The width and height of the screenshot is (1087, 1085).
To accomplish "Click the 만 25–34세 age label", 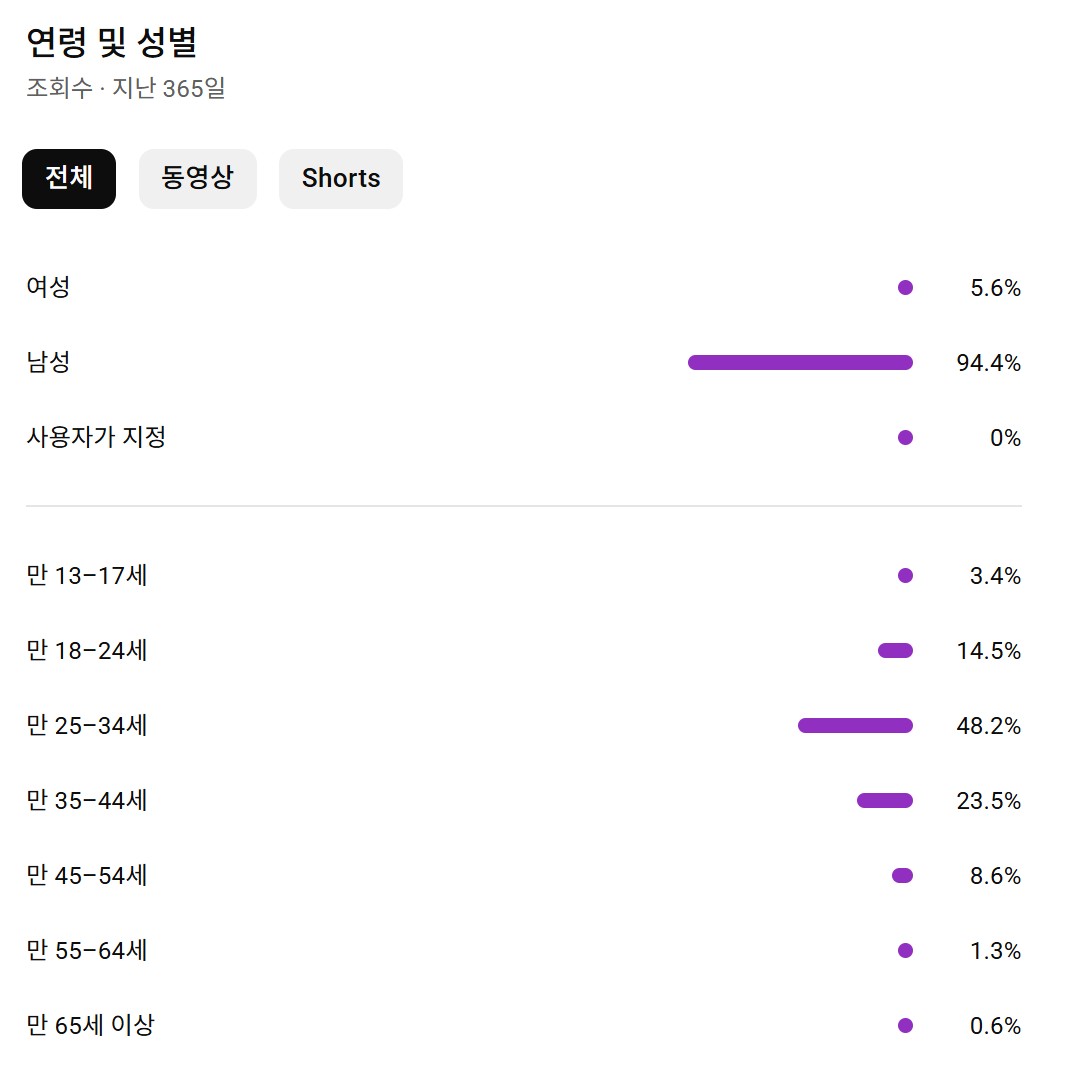I will point(87,726).
